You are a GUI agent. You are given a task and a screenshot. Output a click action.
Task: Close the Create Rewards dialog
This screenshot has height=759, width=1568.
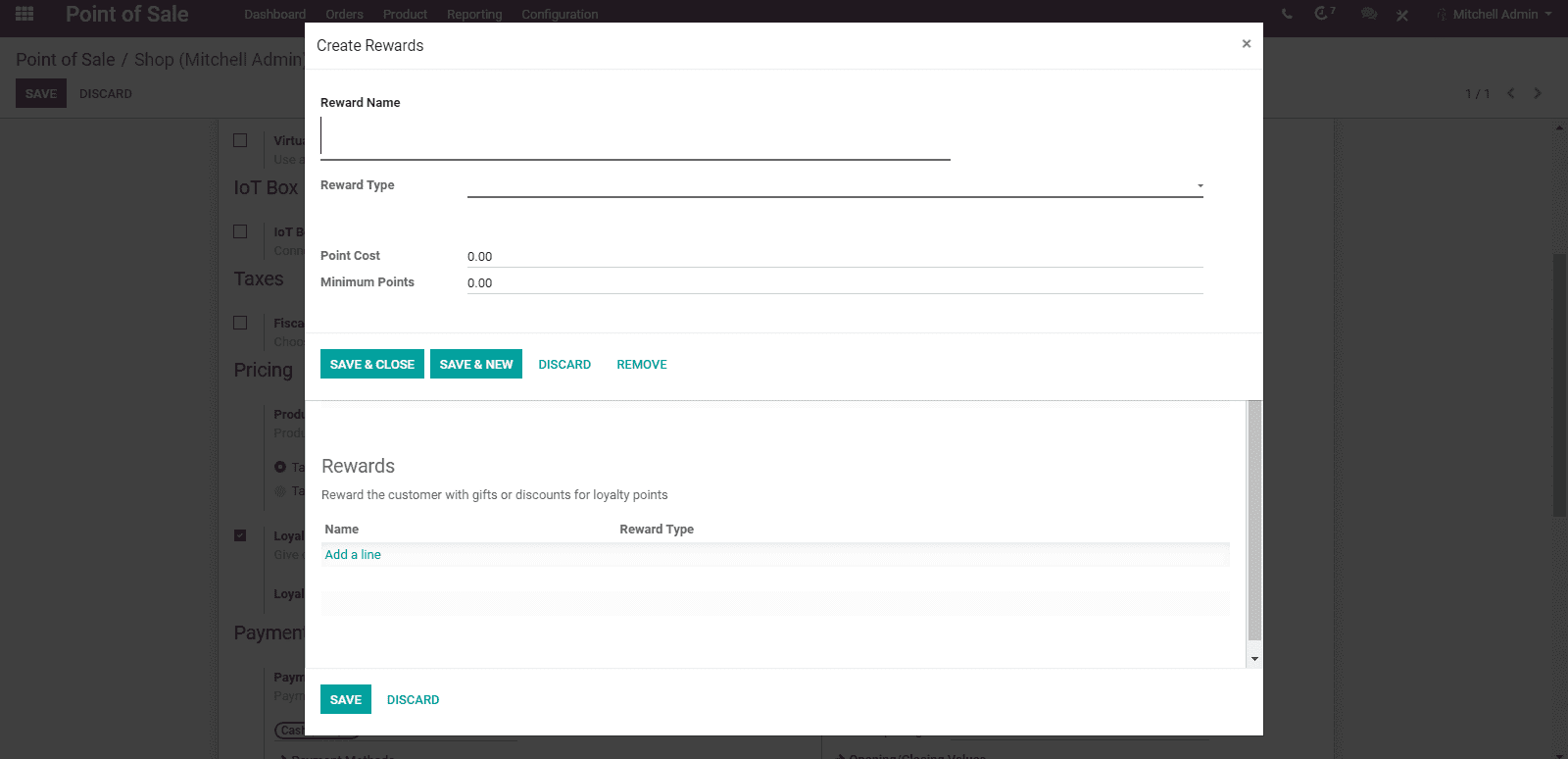1247,44
